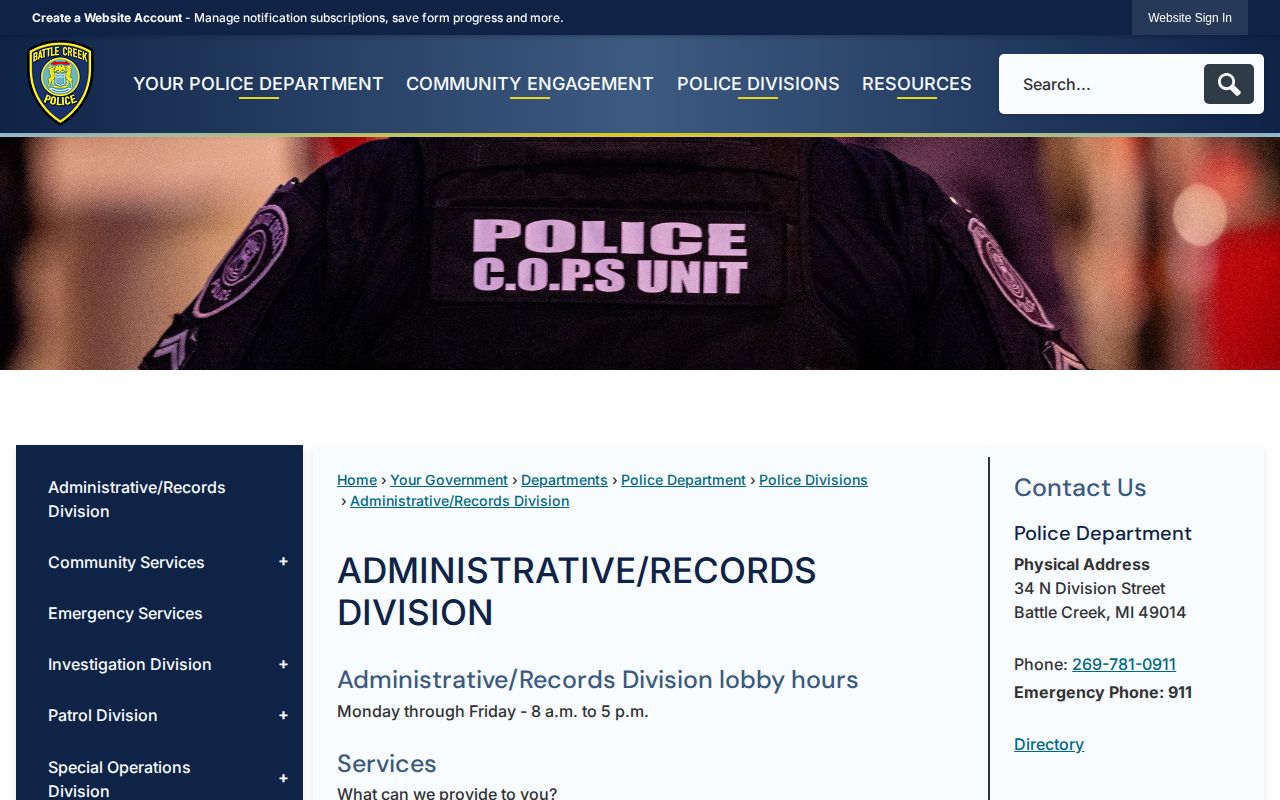Image resolution: width=1280 pixels, height=800 pixels.
Task: Call the 269-781-0911 phone link
Action: (x=1124, y=664)
